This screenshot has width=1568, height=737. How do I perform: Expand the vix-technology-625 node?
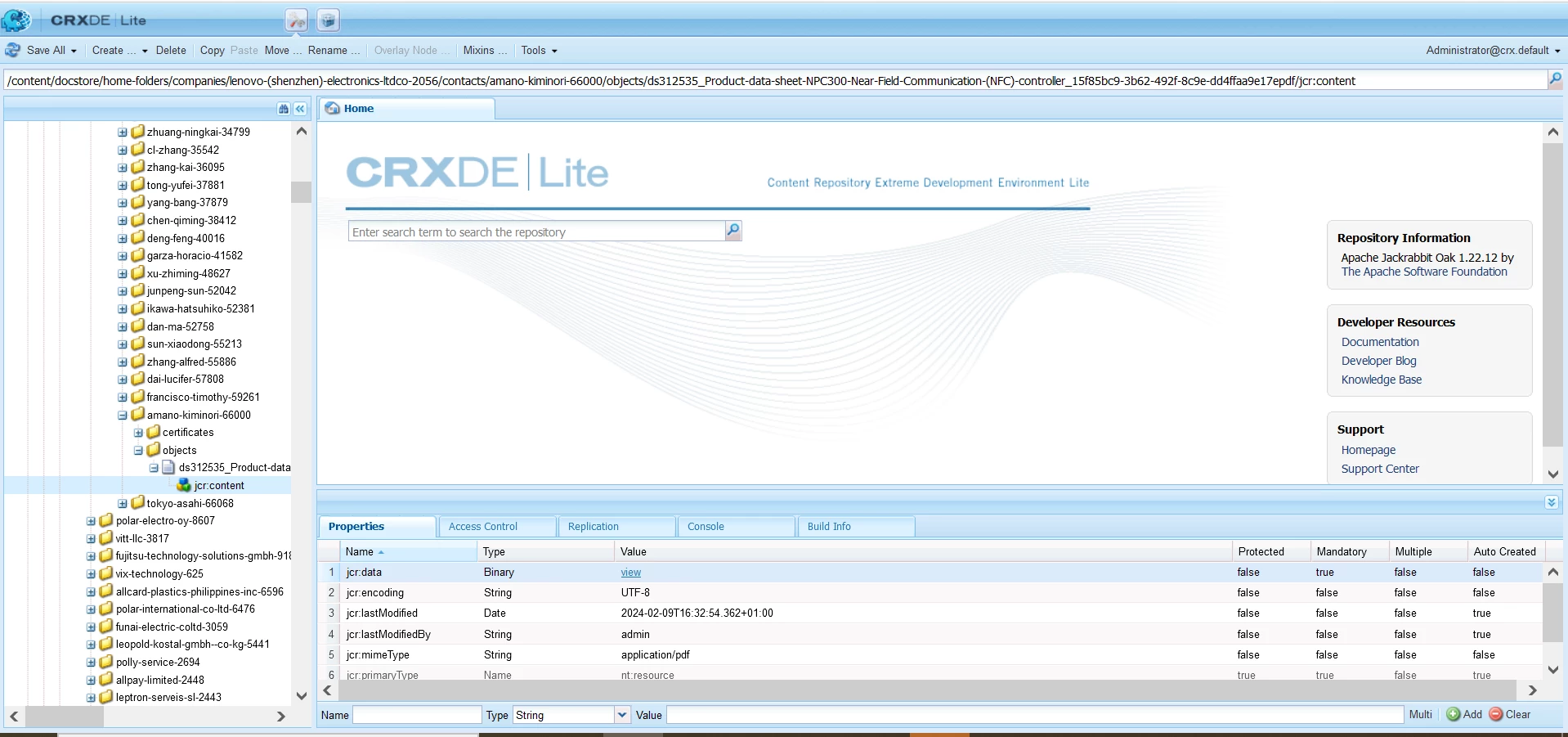click(x=91, y=574)
